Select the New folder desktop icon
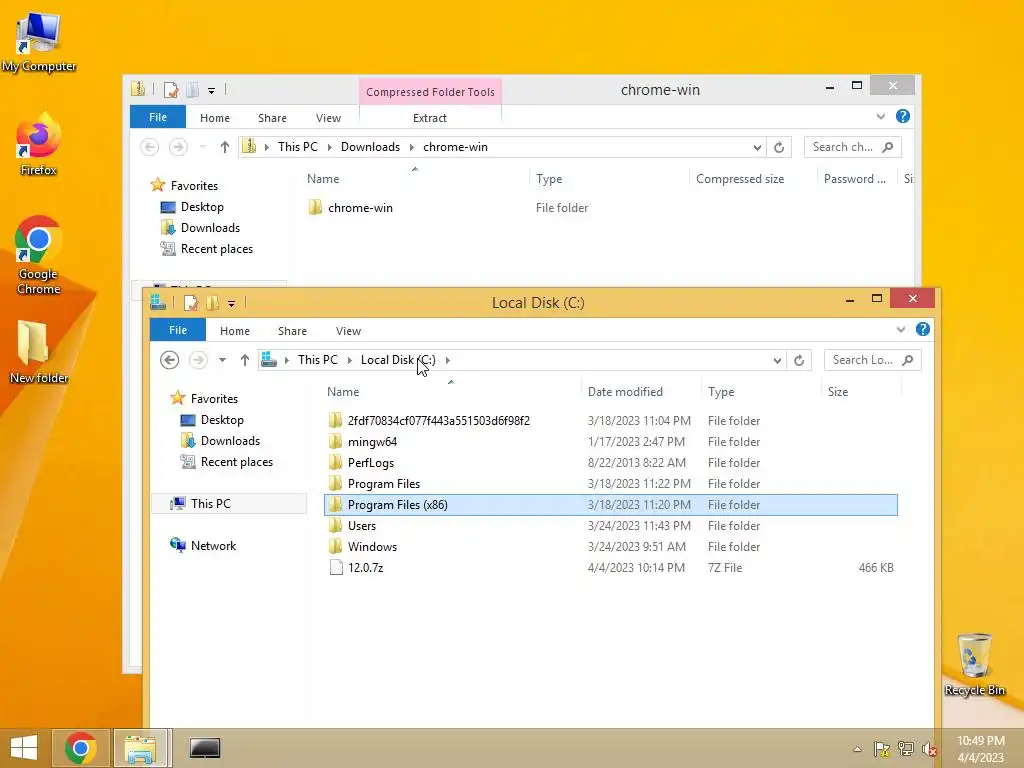 pyautogui.click(x=39, y=351)
